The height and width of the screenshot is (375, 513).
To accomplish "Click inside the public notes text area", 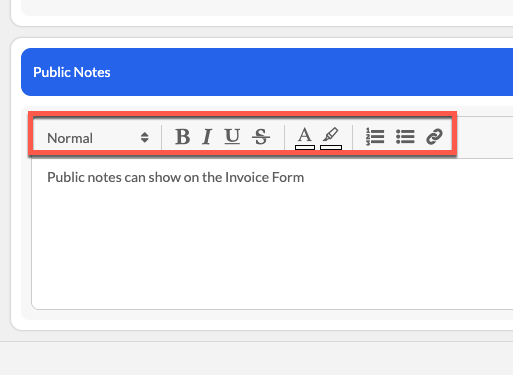I will click(x=272, y=233).
